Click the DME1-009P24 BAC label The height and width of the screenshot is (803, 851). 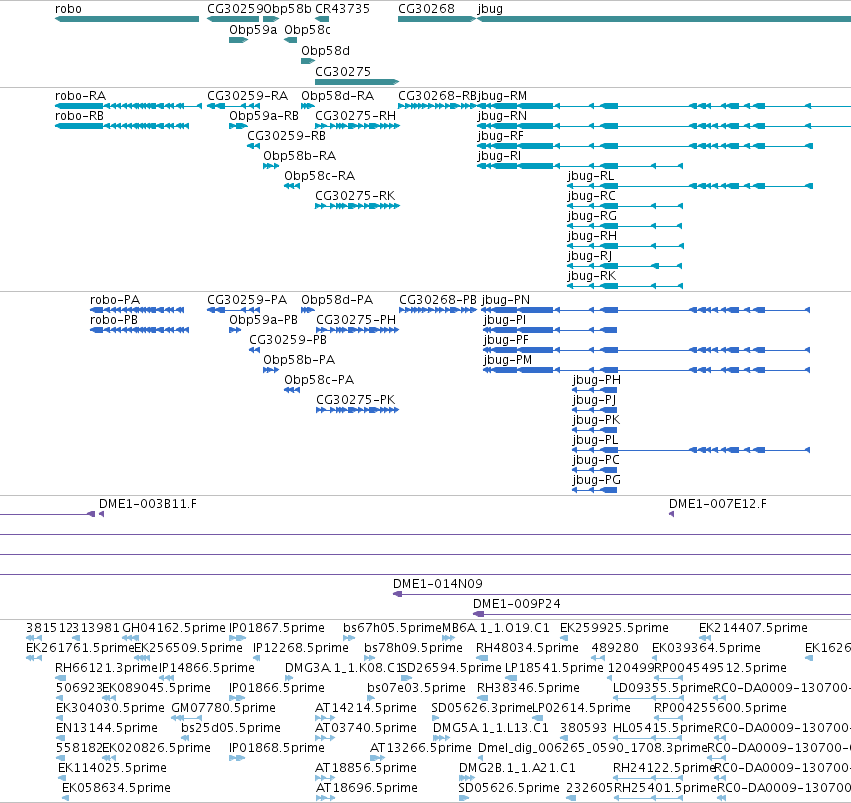[517, 604]
